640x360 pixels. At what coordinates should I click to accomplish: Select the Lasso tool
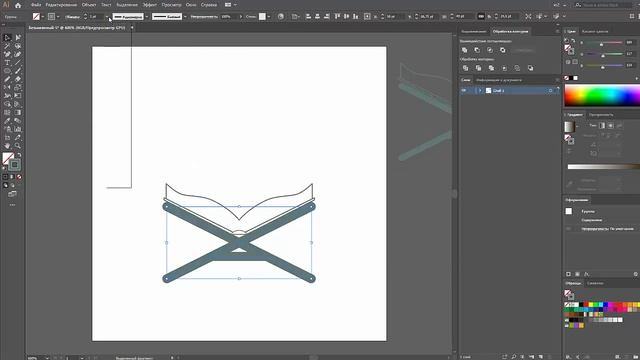point(18,46)
